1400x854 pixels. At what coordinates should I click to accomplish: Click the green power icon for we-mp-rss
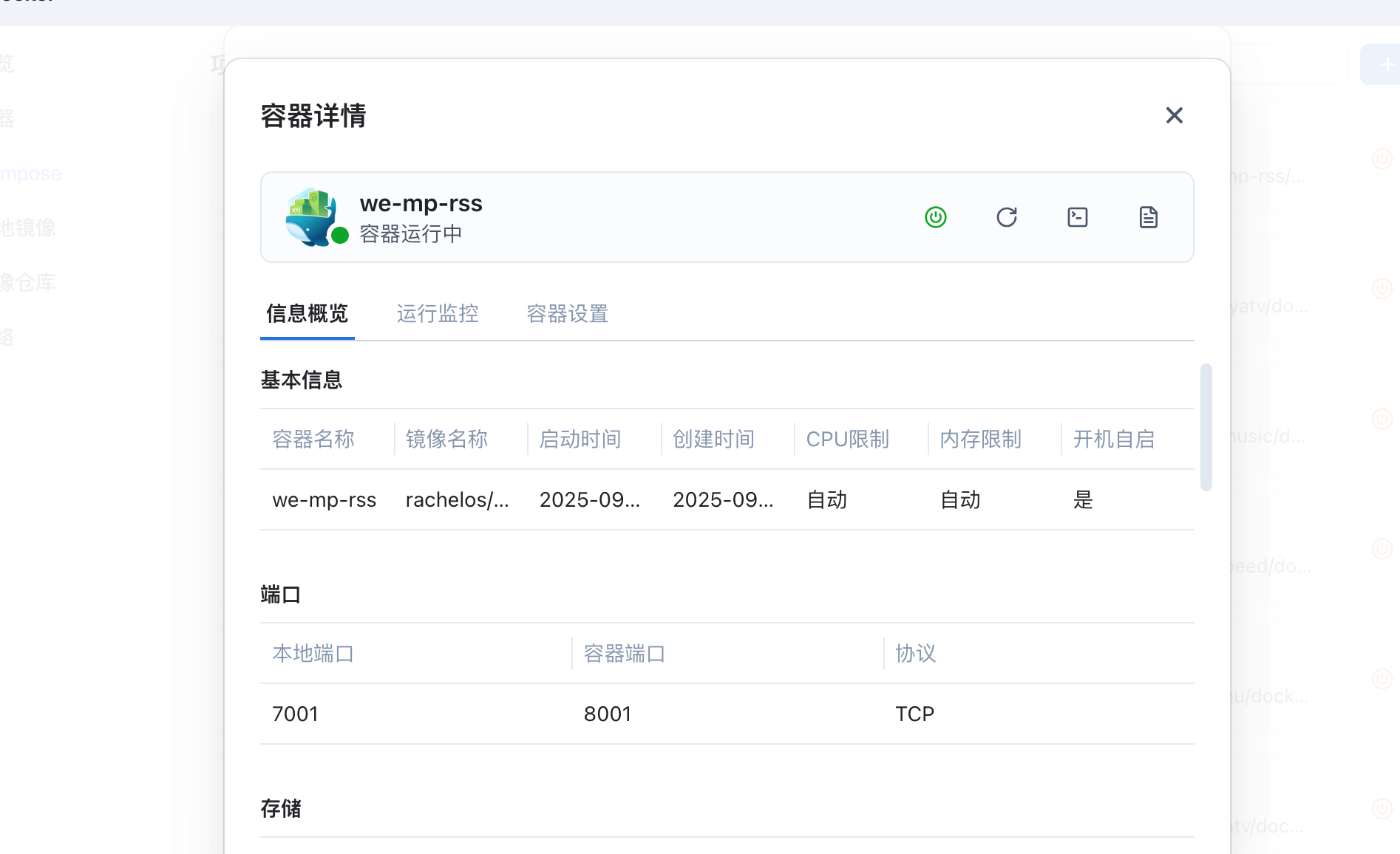tap(935, 217)
